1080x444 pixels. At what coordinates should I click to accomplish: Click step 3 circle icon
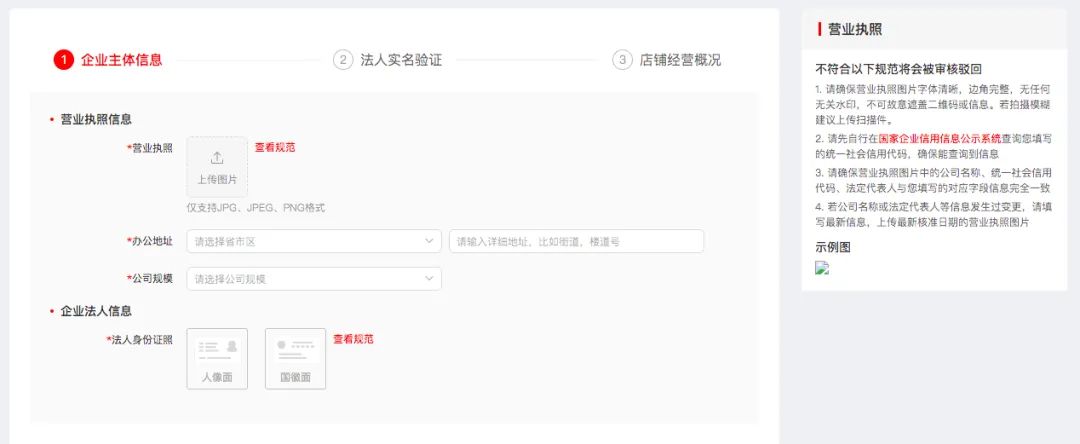[x=622, y=60]
